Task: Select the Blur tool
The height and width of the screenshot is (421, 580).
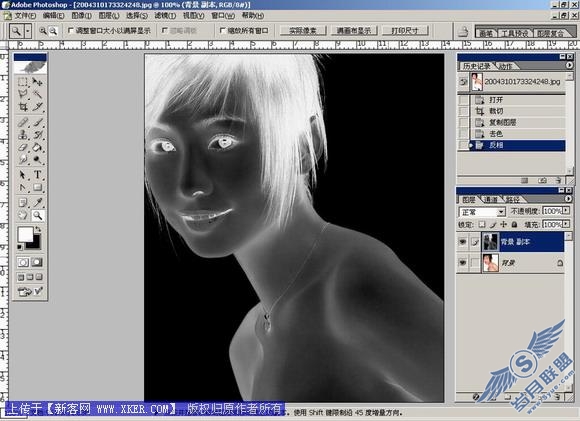Action: click(23, 159)
